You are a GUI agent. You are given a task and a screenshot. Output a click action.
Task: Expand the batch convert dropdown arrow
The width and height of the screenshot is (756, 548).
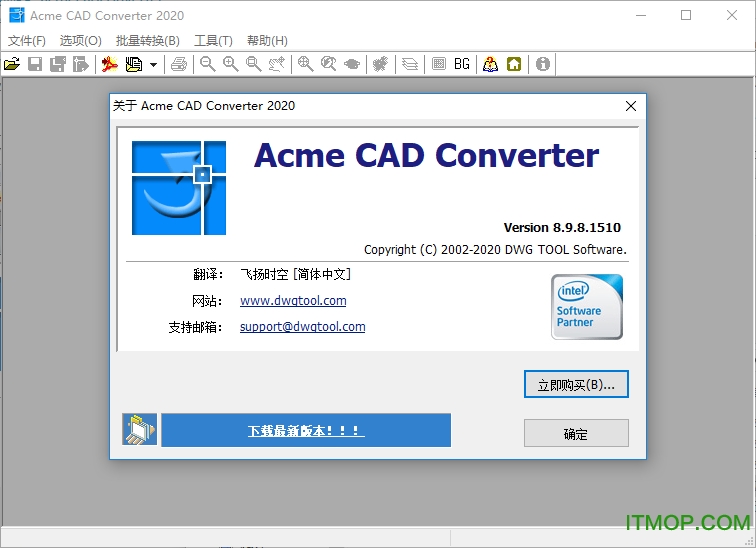[x=153, y=65]
